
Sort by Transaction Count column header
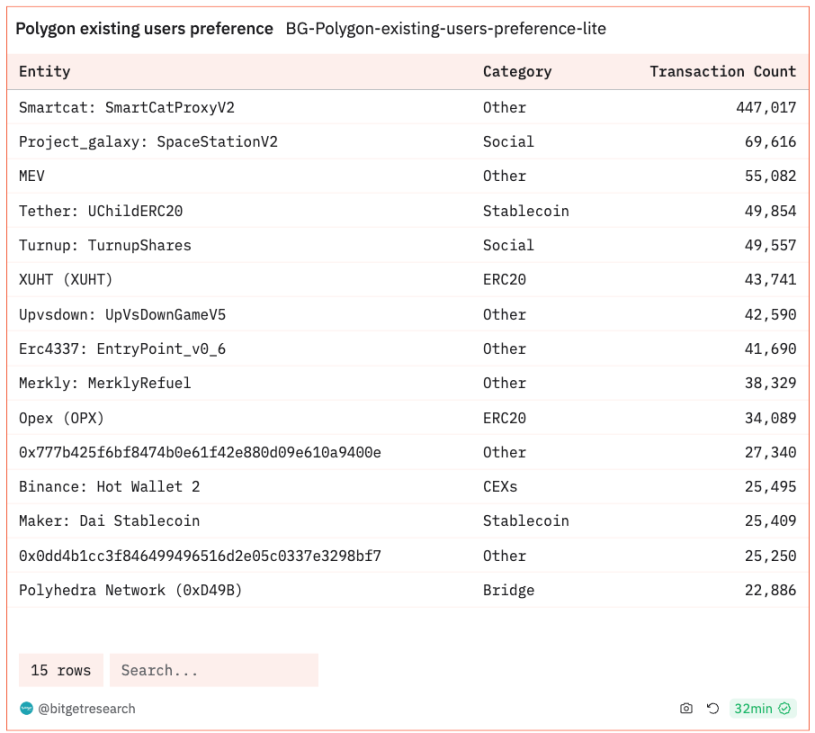pyautogui.click(x=722, y=72)
